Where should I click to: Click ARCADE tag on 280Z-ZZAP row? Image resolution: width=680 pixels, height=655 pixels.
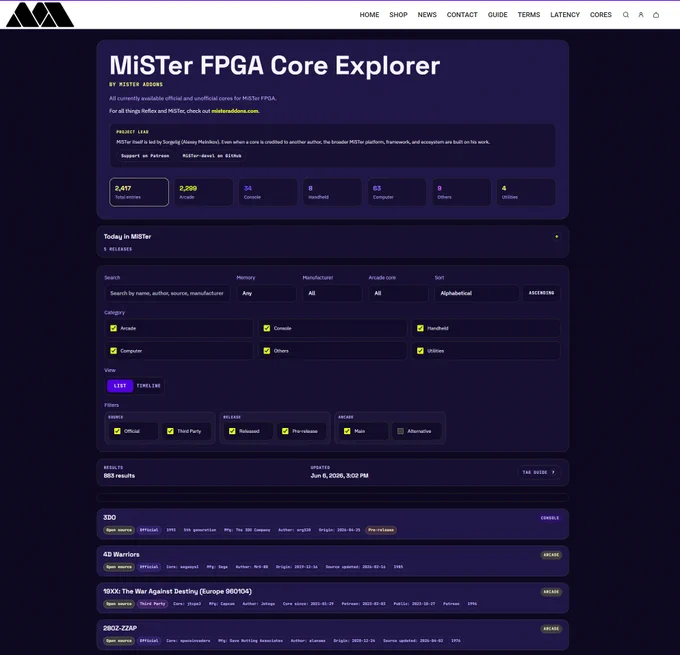pyautogui.click(x=551, y=629)
